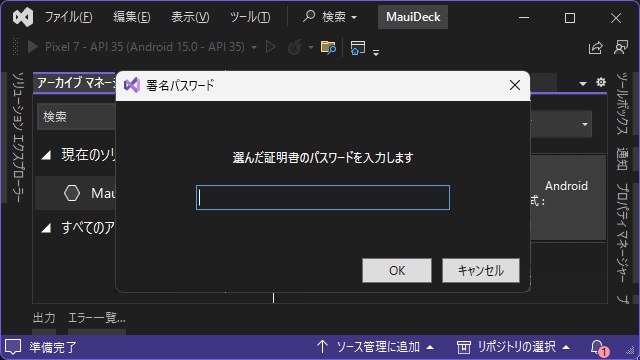640x360 pixels.
Task: Open the 出力 bottom tab
Action: 44,318
